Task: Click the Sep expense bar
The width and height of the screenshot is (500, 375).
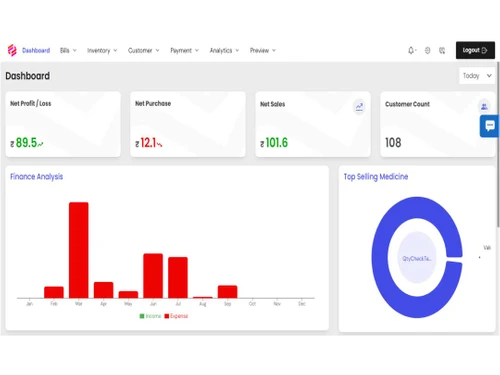Action: [x=227, y=292]
